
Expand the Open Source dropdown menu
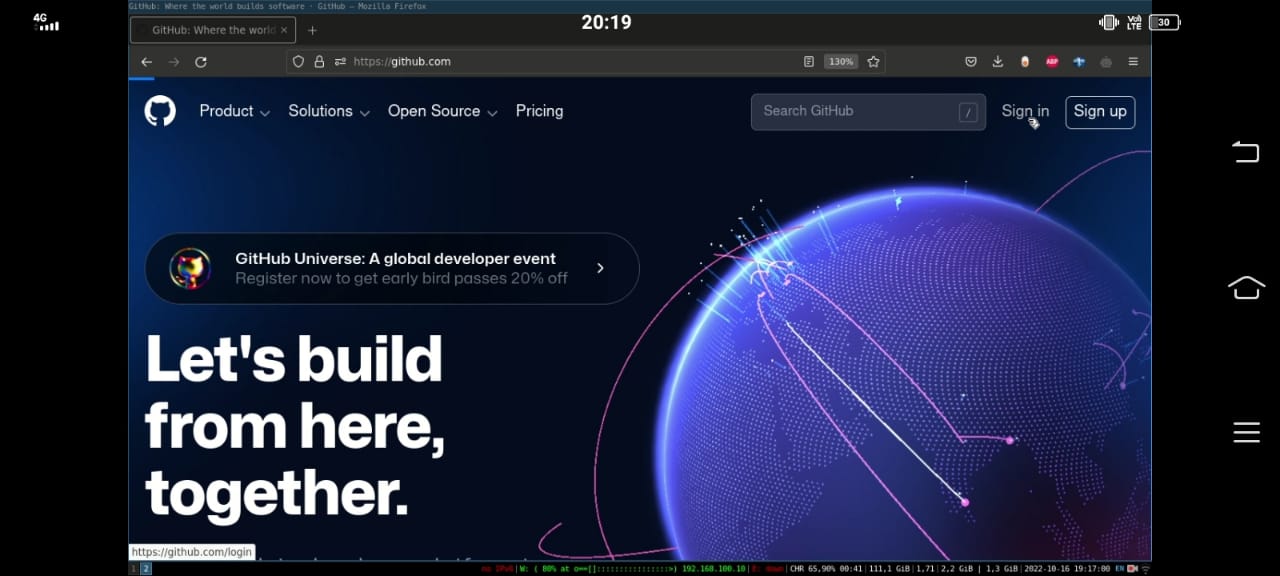point(443,111)
